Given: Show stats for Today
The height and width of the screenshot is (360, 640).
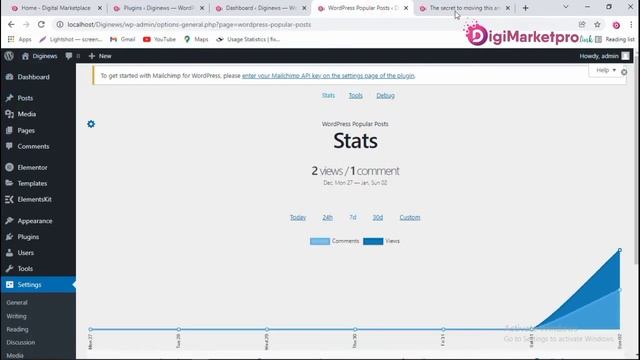Looking at the screenshot, I should click(298, 218).
